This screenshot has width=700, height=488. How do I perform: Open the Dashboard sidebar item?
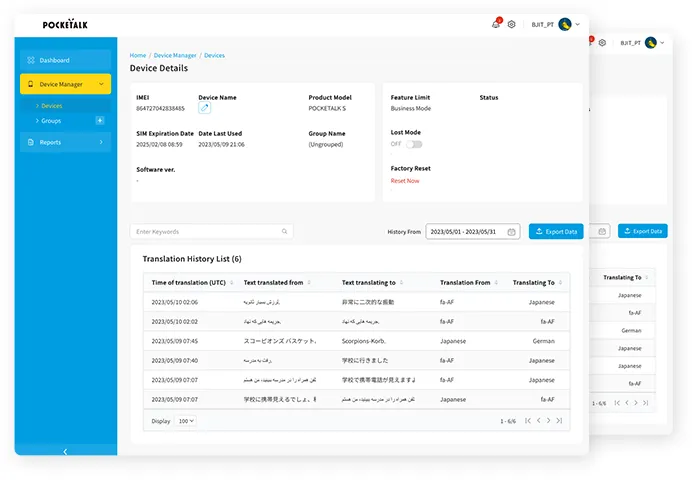[x=65, y=60]
